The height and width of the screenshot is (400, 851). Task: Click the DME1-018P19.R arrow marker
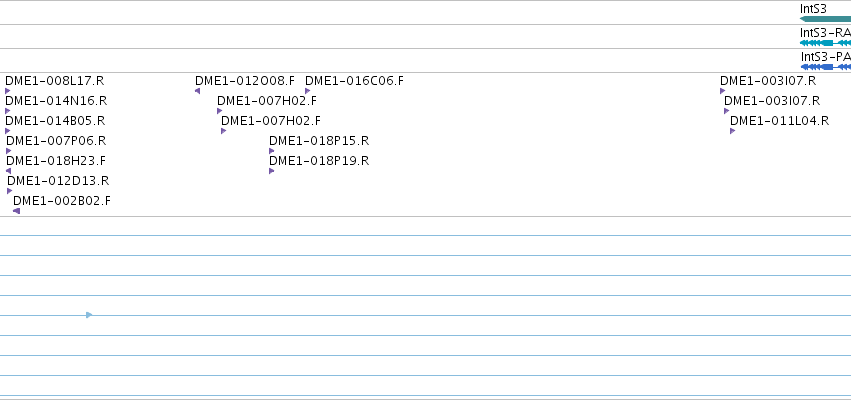coord(272,171)
